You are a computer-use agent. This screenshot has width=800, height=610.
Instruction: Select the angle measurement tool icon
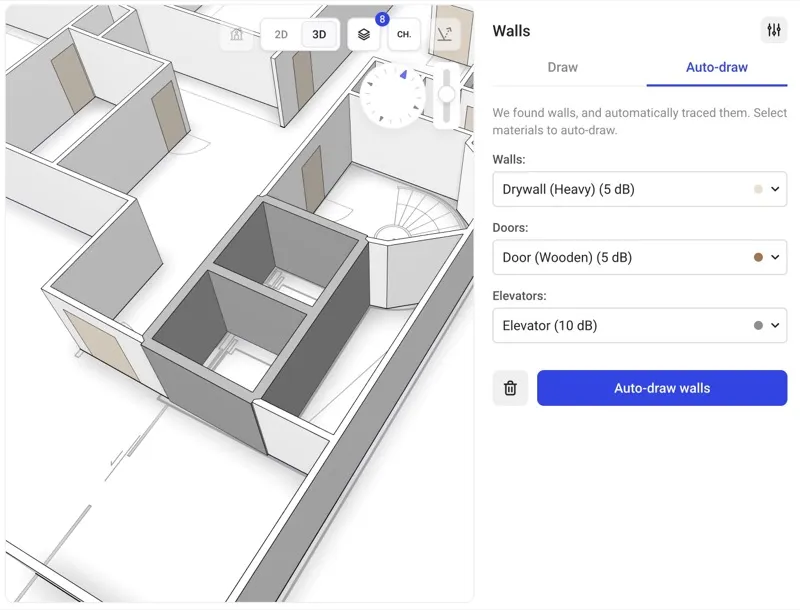[445, 33]
